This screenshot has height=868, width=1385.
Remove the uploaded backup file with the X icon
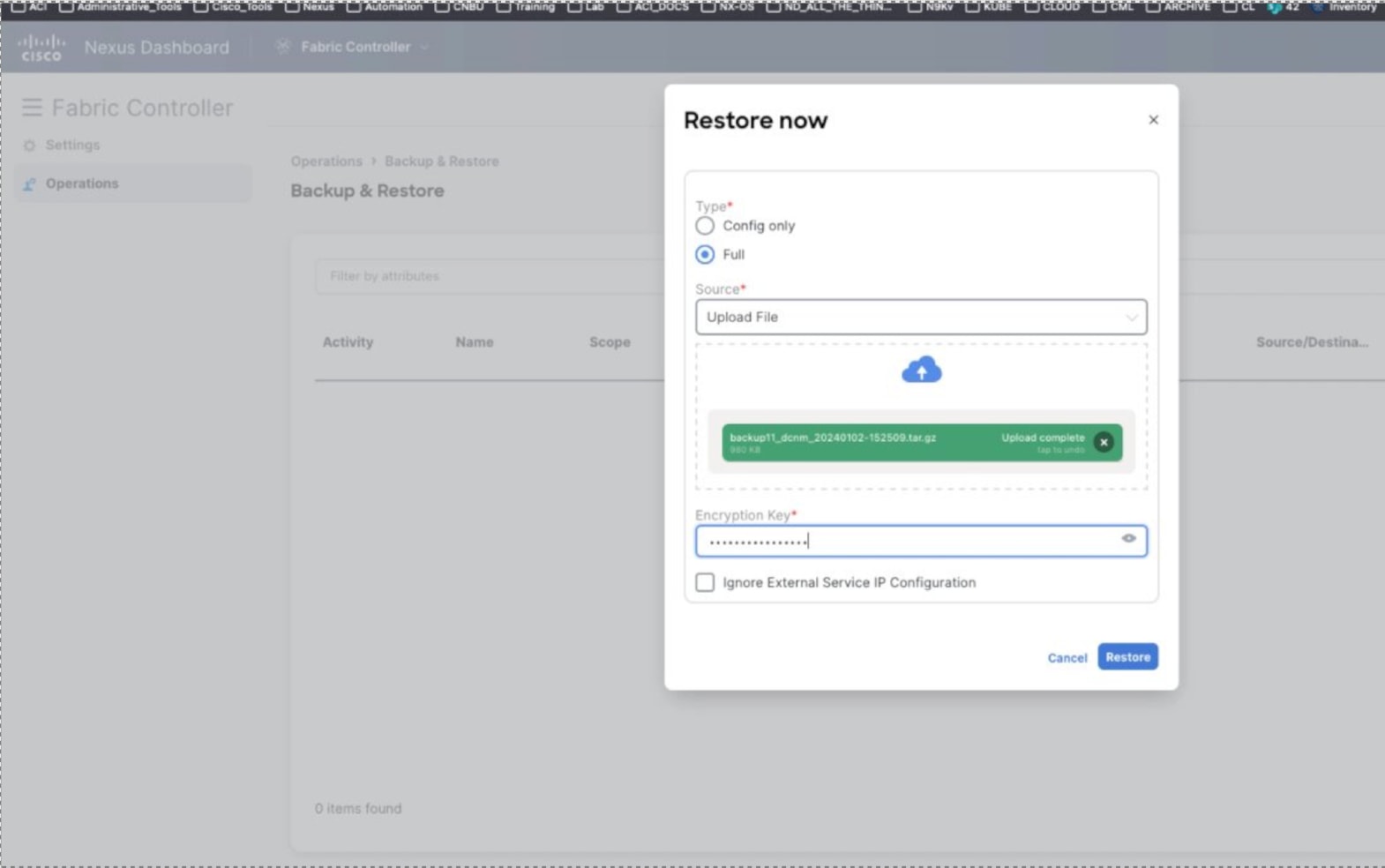coord(1104,442)
